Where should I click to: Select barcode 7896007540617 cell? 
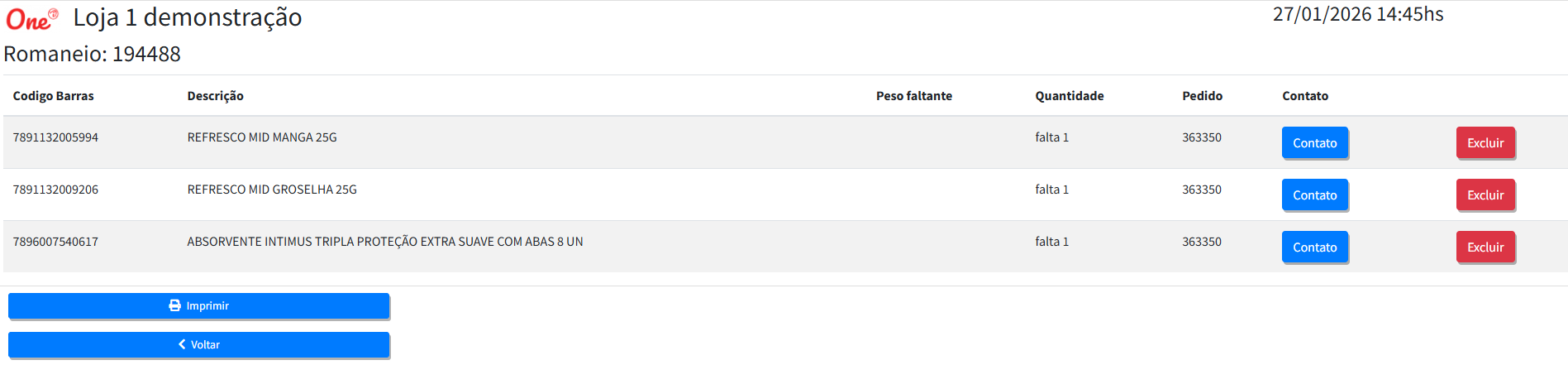pyautogui.click(x=55, y=242)
